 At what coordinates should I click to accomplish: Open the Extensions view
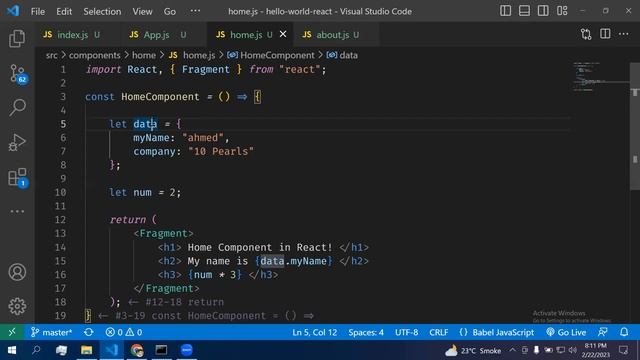[x=17, y=178]
